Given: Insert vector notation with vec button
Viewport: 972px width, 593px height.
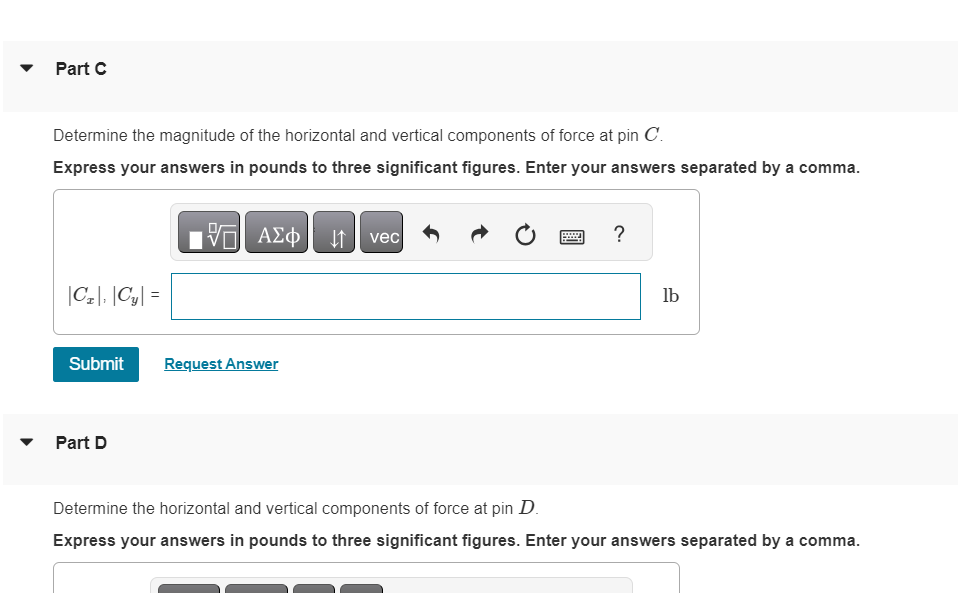Looking at the screenshot, I should [x=381, y=232].
